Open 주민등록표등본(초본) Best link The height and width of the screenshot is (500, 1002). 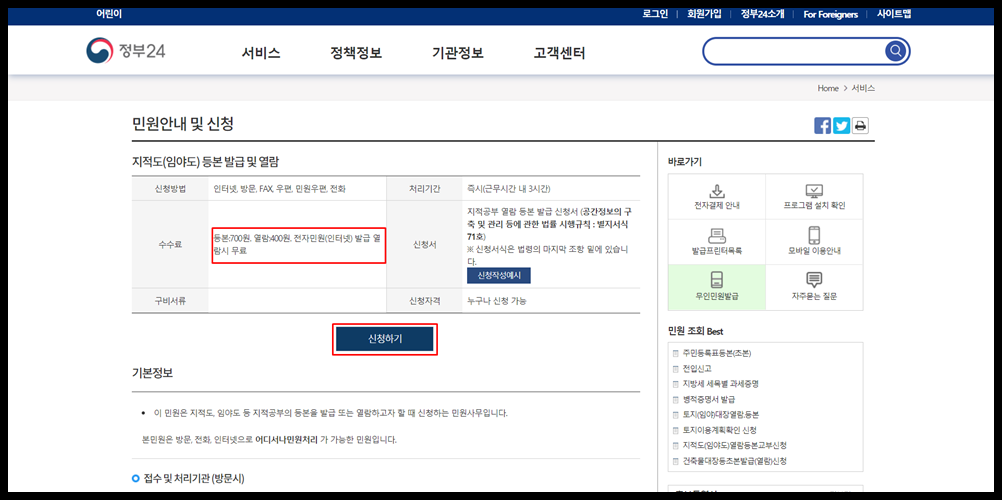click(715, 353)
